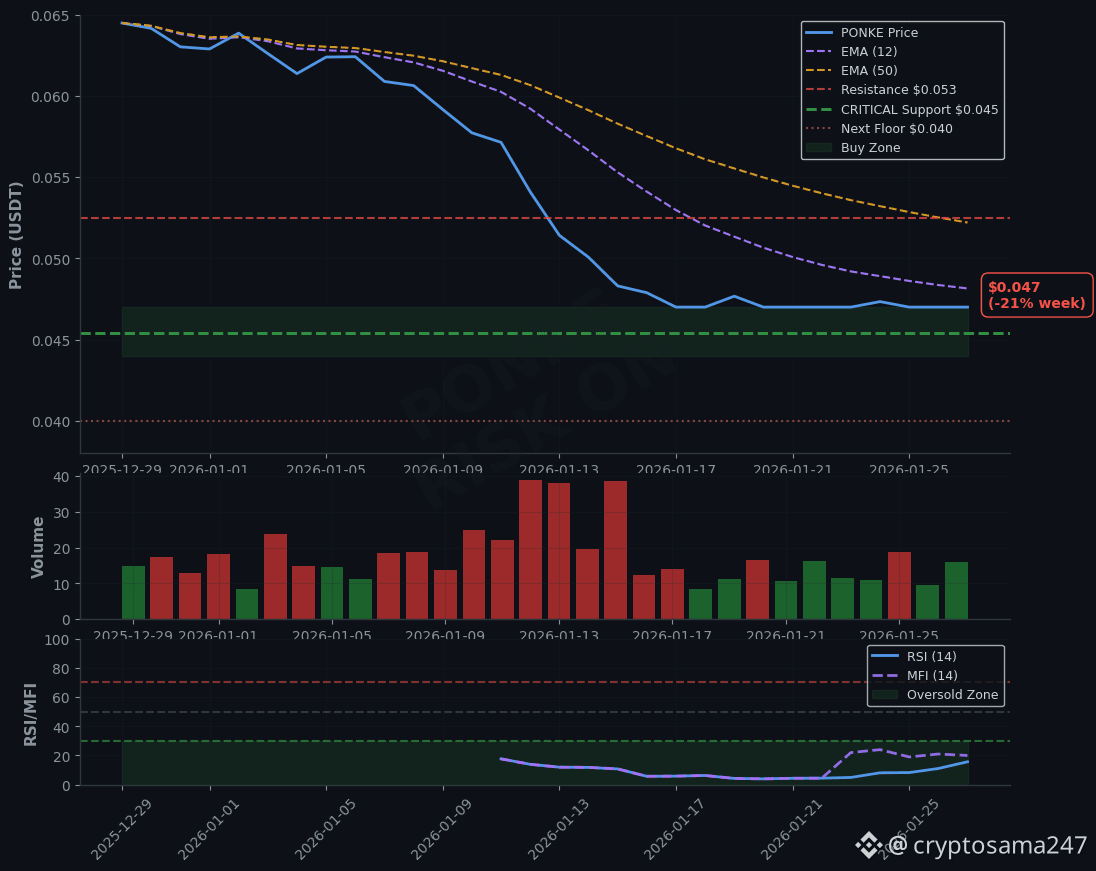Click the 80 tick on the RSI/MFI axis

(62, 669)
